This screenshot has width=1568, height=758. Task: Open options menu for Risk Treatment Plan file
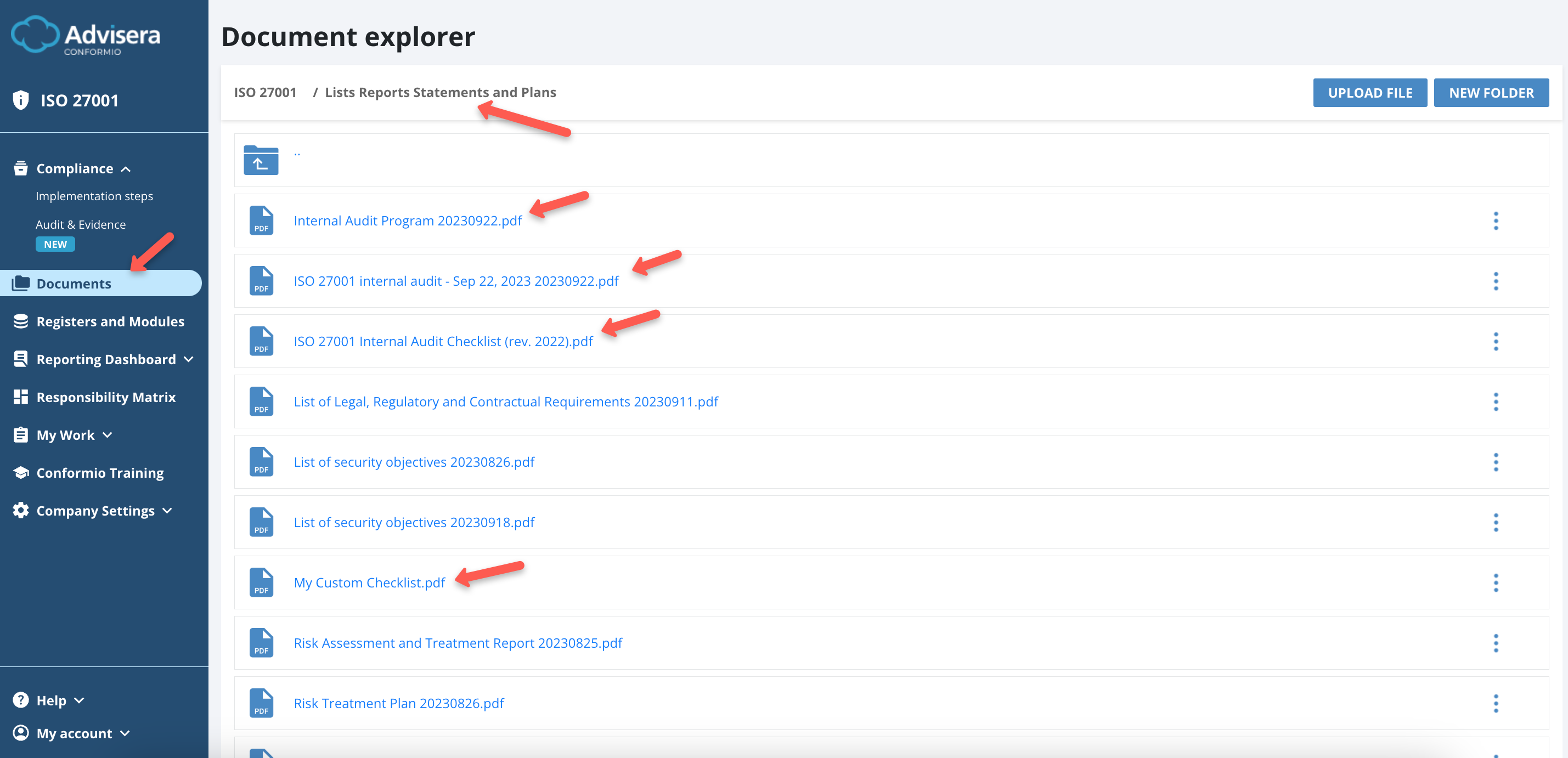pos(1495,703)
